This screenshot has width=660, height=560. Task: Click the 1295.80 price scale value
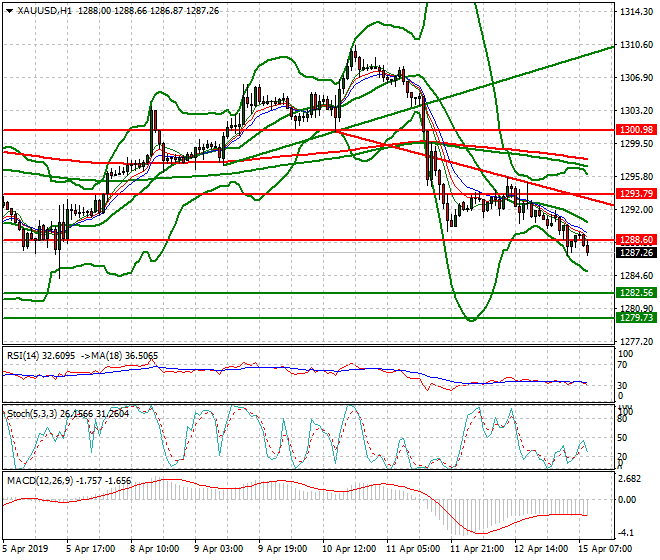[x=636, y=176]
